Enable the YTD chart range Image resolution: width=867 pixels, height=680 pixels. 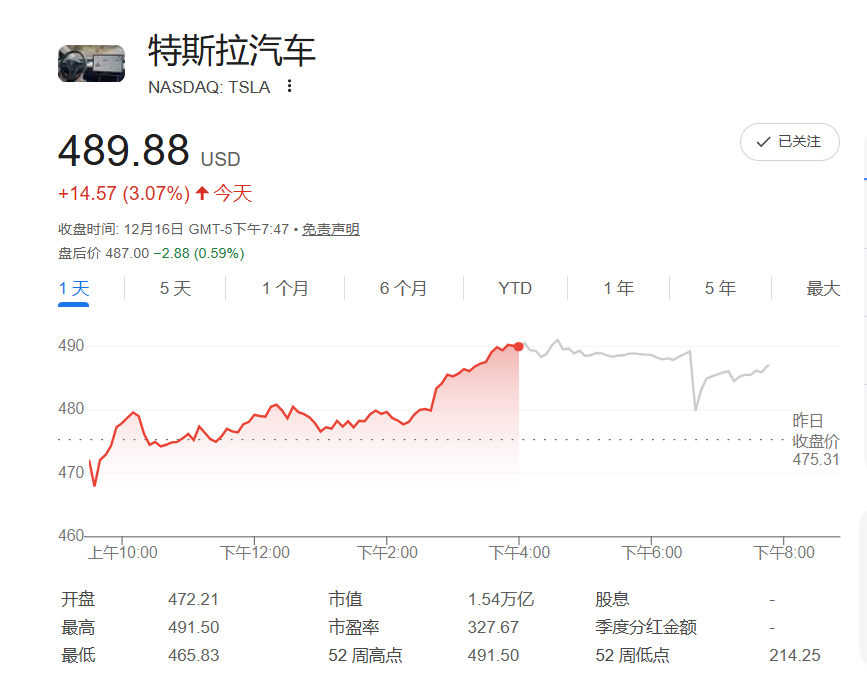[514, 287]
